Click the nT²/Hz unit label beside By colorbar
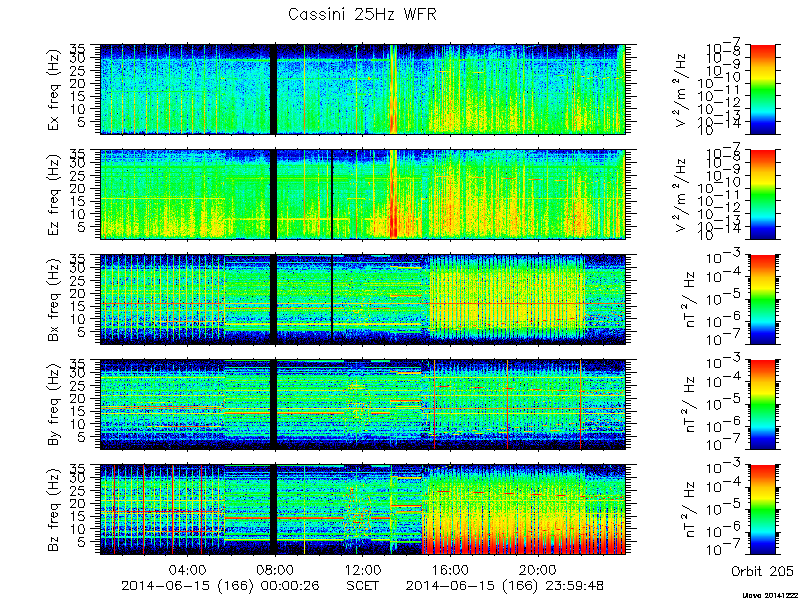This screenshot has width=800, height=600. tap(689, 405)
